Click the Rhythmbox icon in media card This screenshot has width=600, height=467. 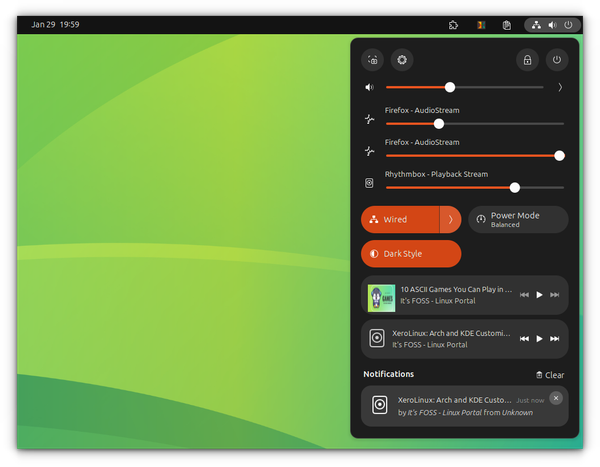tap(377, 338)
